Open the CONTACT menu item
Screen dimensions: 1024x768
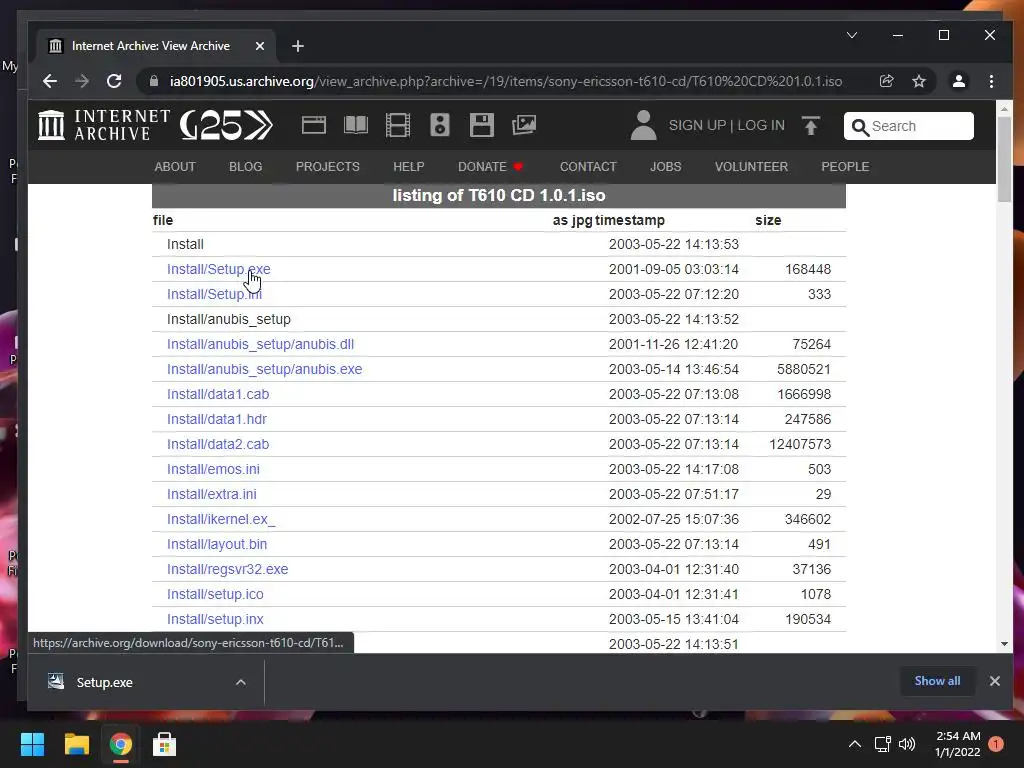(588, 167)
